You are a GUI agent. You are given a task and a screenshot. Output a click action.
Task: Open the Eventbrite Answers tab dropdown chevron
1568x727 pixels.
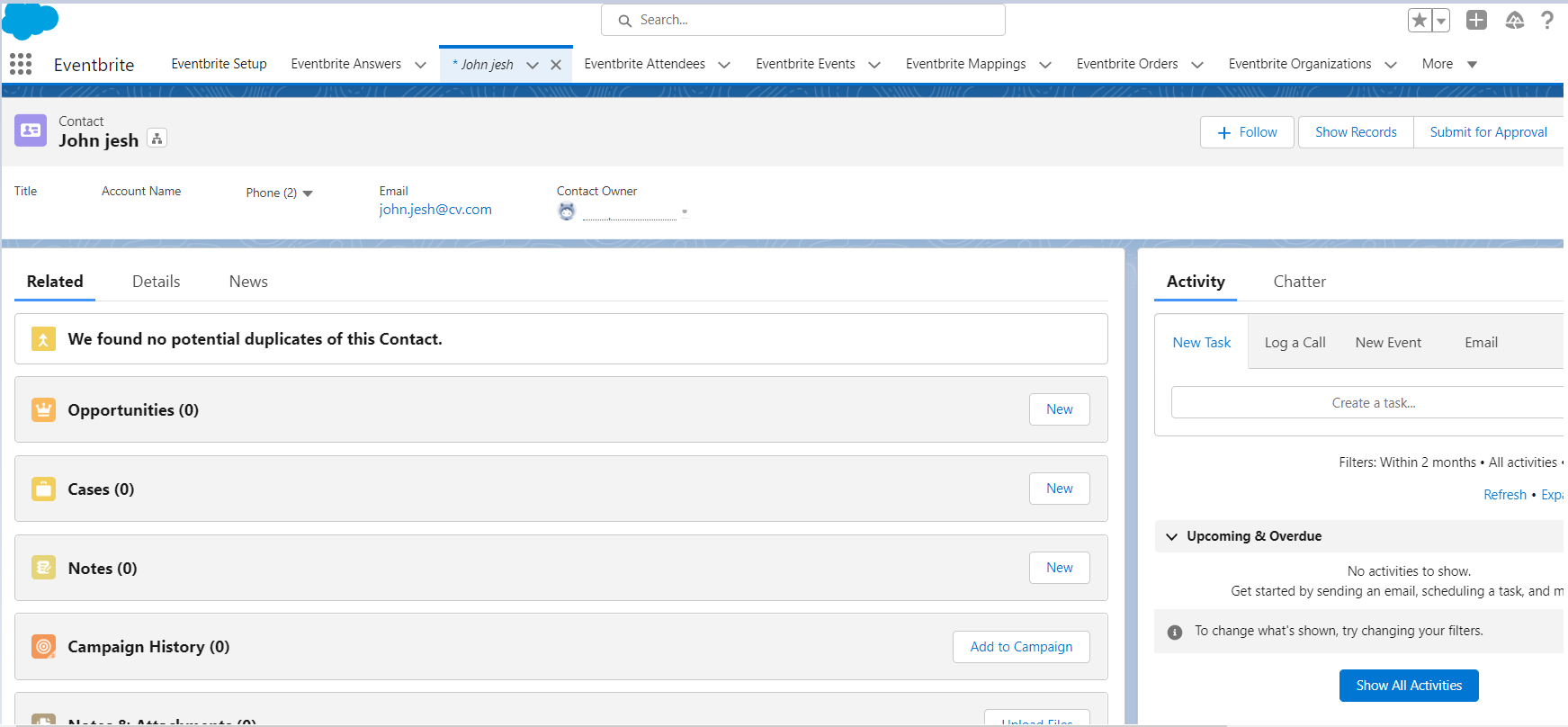[x=420, y=65]
